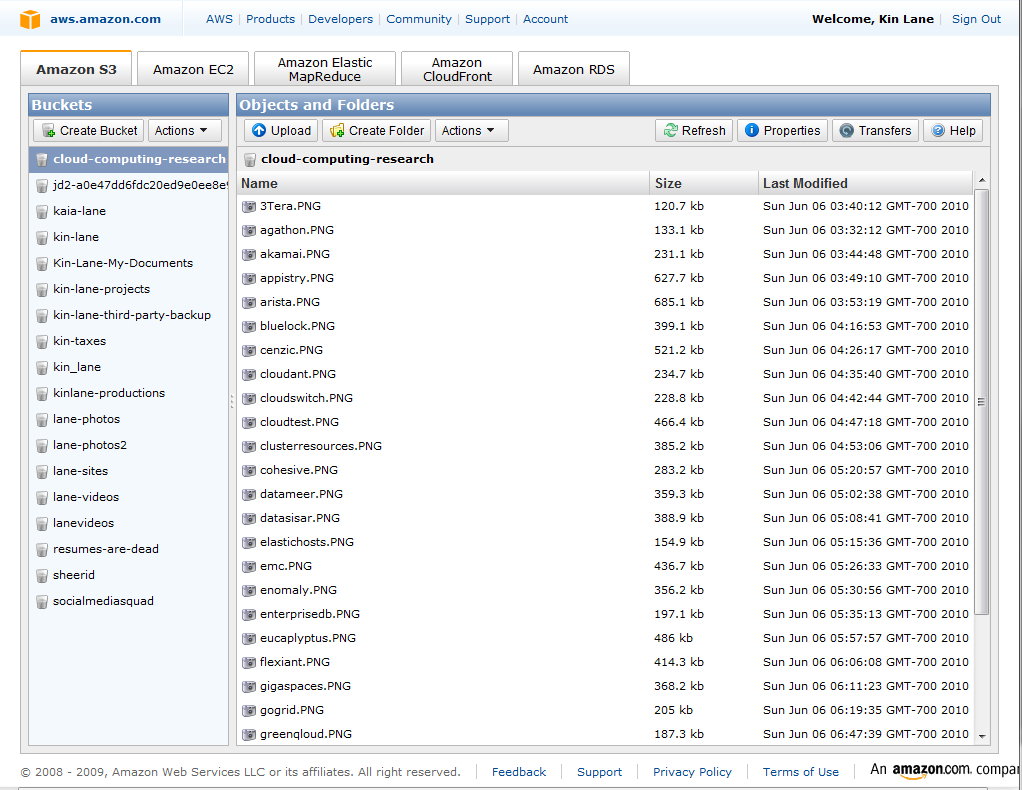Open the Objects Actions dropdown
This screenshot has width=1022, height=790.
coord(471,130)
